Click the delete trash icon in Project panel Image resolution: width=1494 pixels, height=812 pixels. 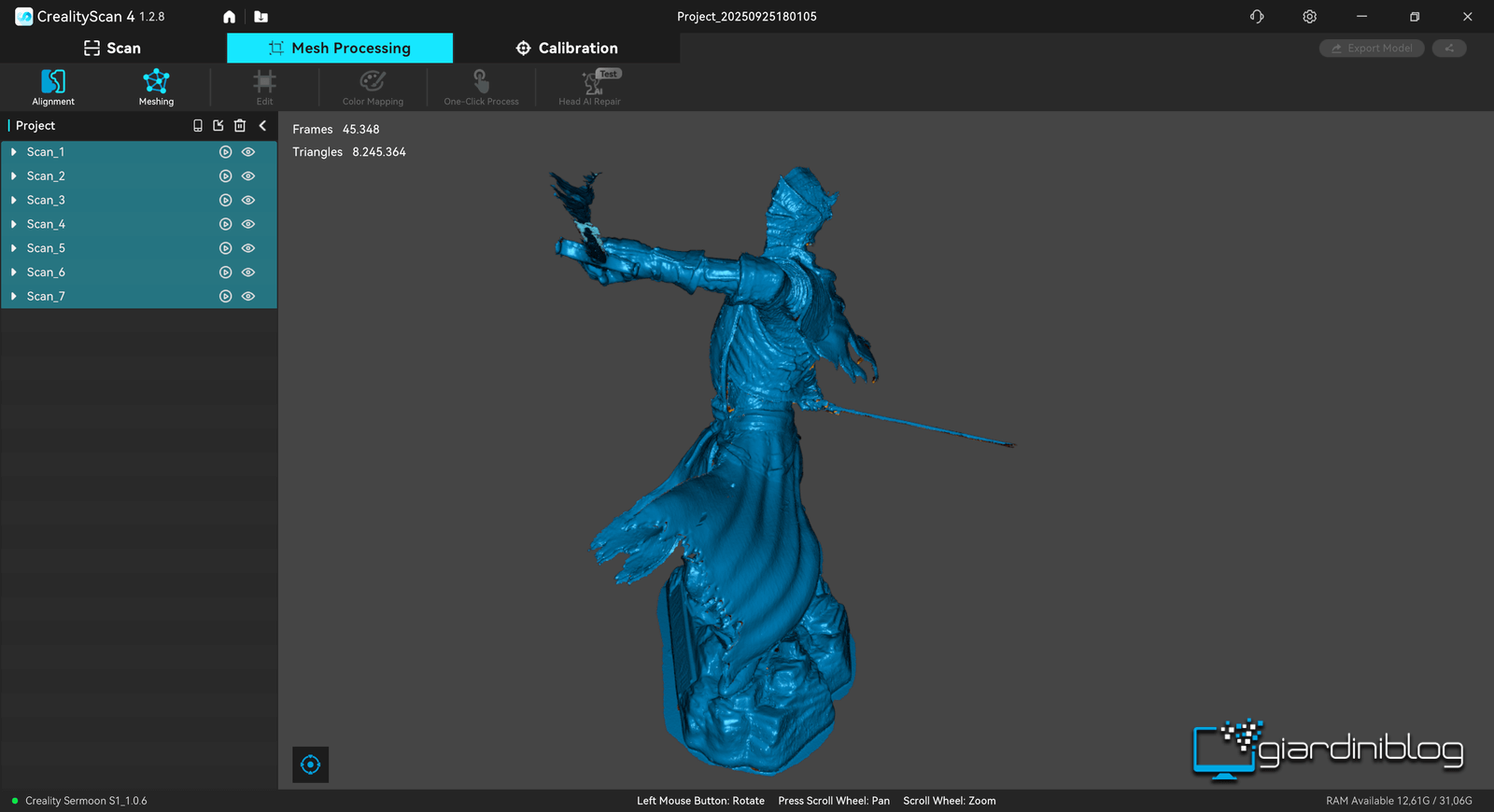coord(240,125)
